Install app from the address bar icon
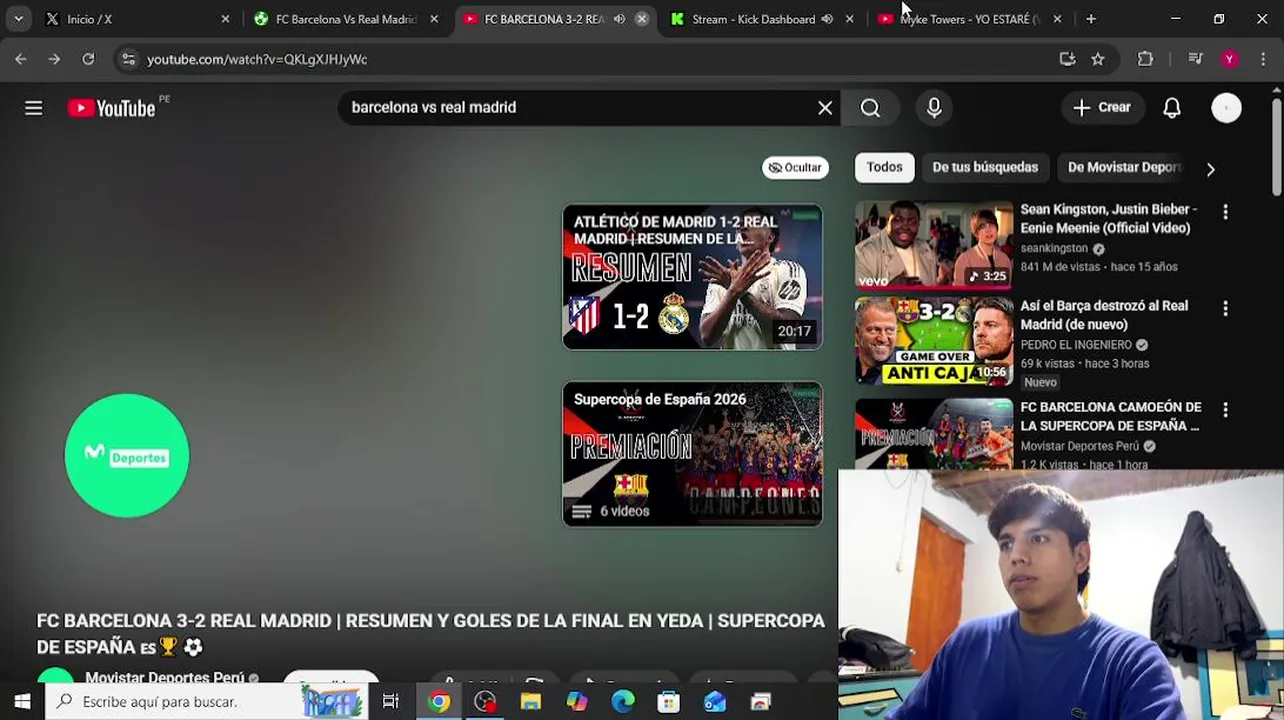This screenshot has width=1284, height=720. pos(1067,59)
